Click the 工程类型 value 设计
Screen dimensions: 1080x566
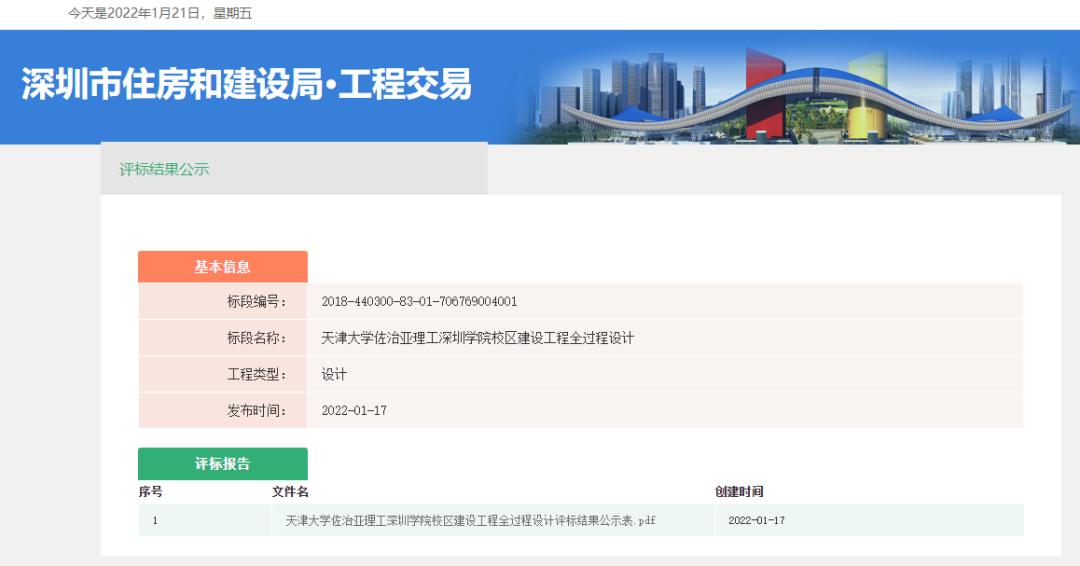(333, 374)
